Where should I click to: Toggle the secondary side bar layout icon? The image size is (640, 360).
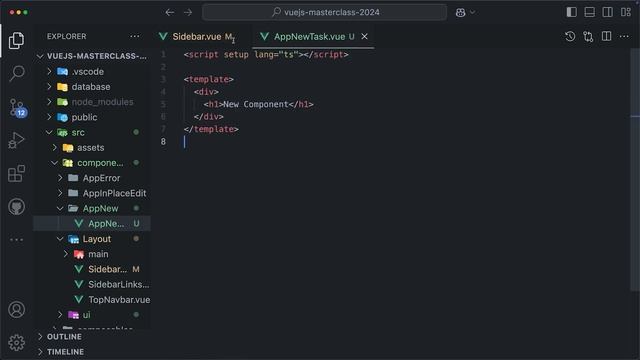(x=607, y=12)
